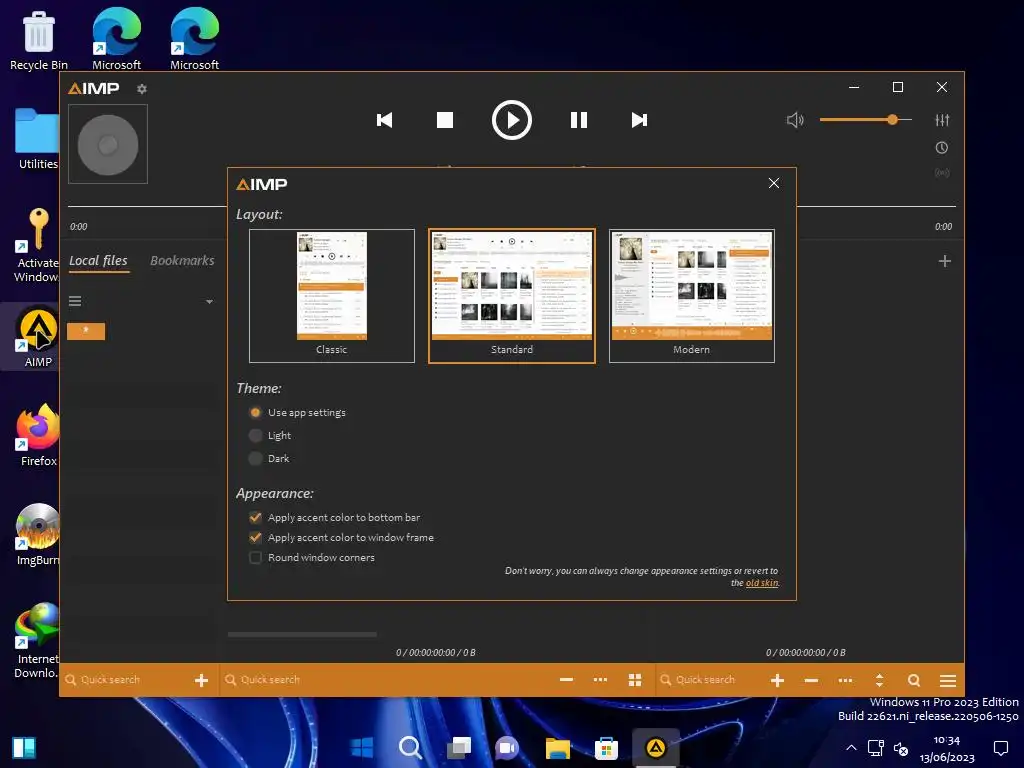
Task: Stop playback with the stop button
Action: [x=445, y=120]
